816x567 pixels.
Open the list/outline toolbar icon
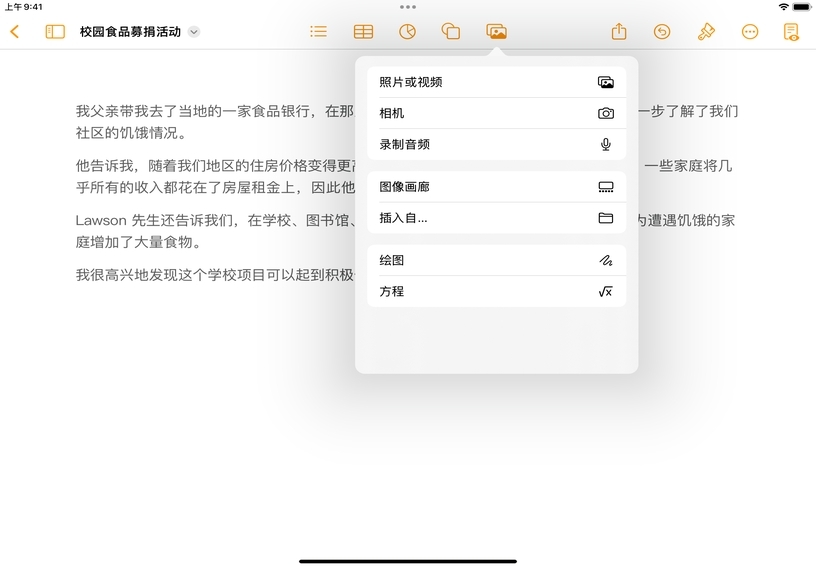[318, 32]
